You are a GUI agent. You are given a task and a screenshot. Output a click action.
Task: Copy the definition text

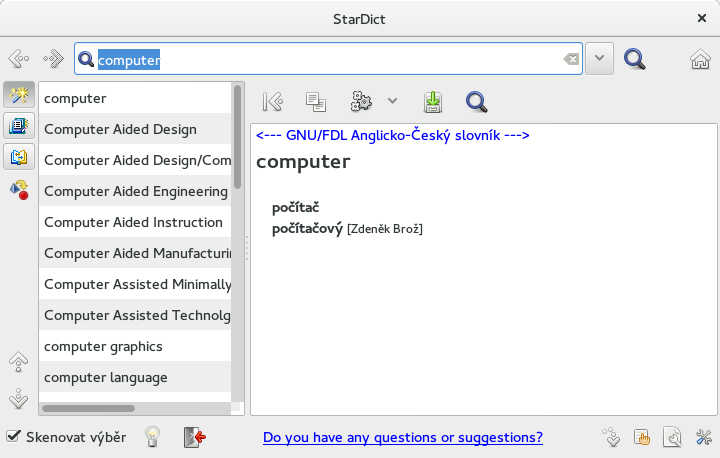click(x=316, y=101)
